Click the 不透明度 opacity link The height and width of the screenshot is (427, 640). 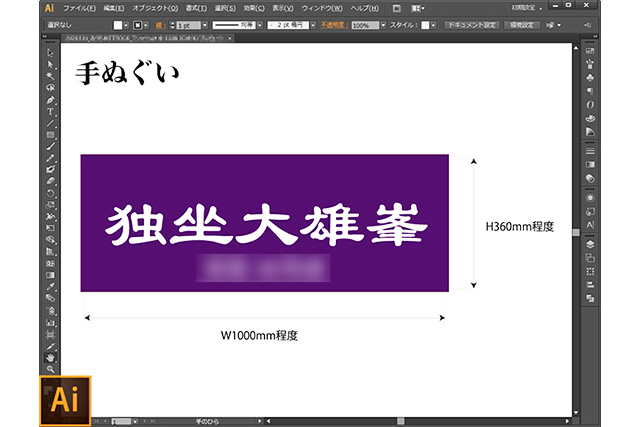point(333,25)
